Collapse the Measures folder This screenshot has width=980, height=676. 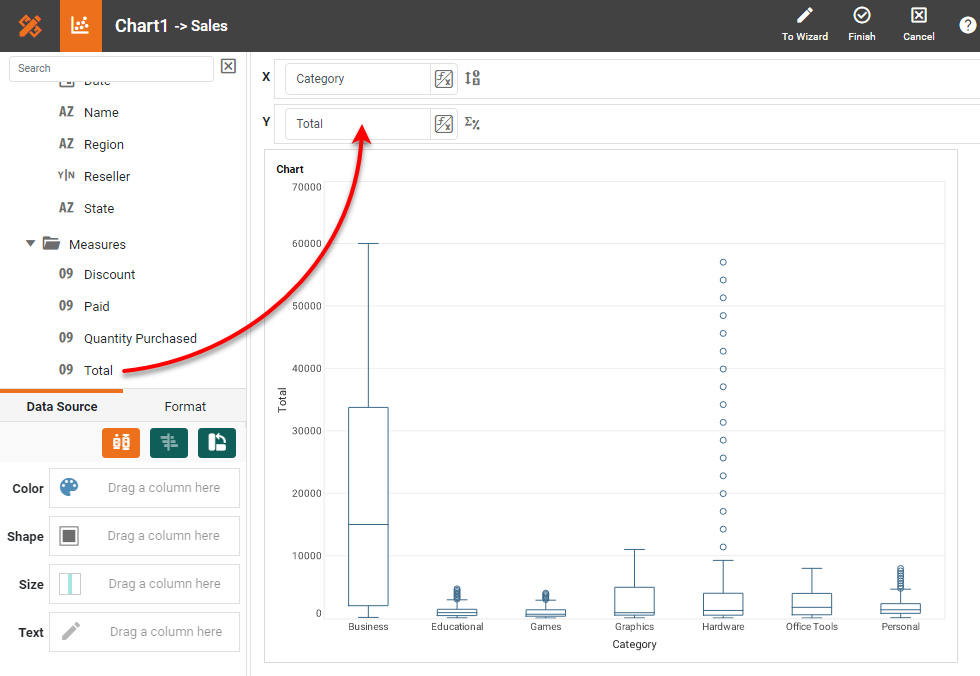point(31,243)
